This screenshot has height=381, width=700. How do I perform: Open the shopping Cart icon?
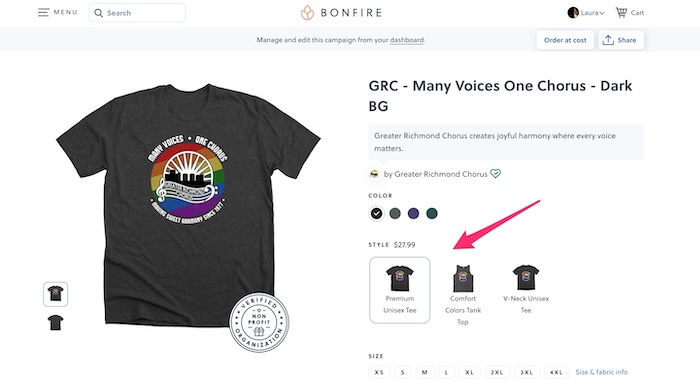[621, 13]
